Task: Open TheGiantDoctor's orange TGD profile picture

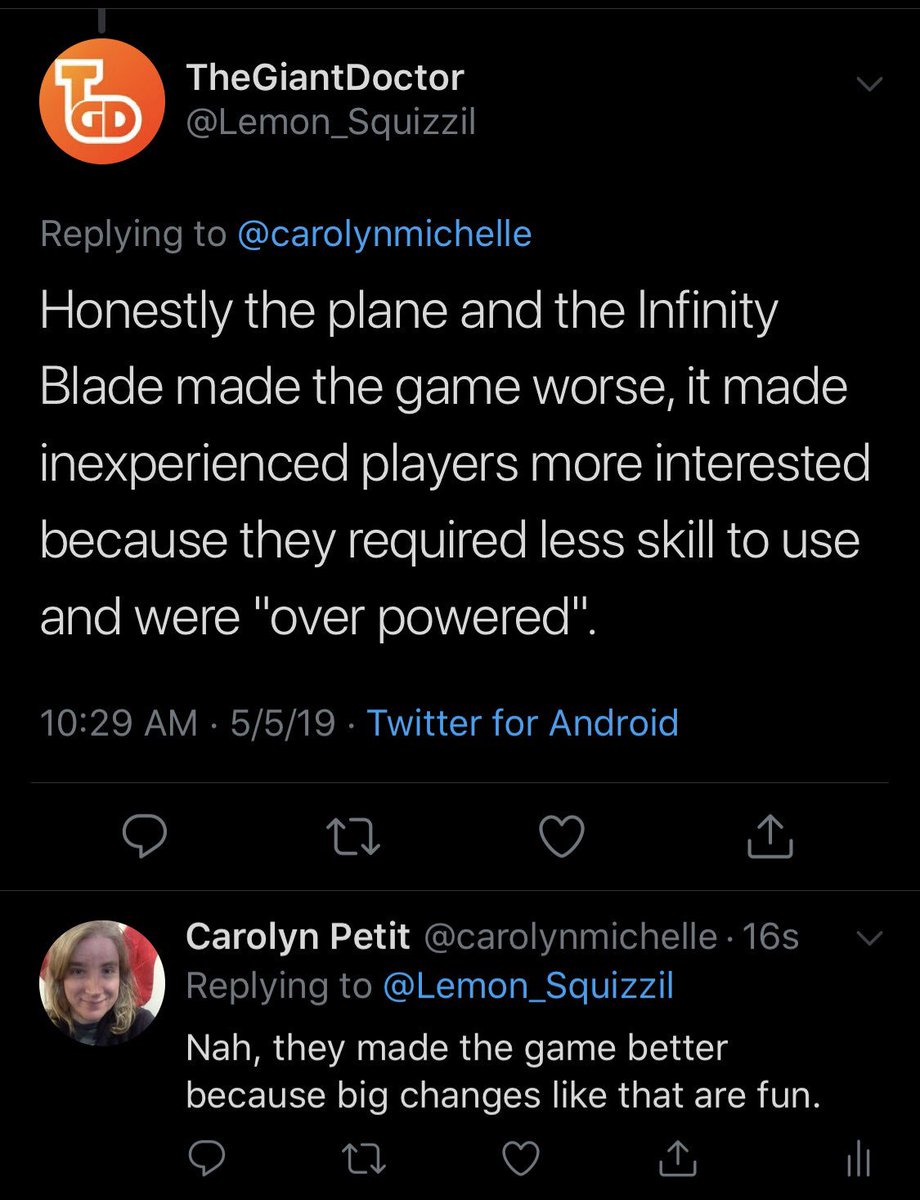Action: point(101,99)
